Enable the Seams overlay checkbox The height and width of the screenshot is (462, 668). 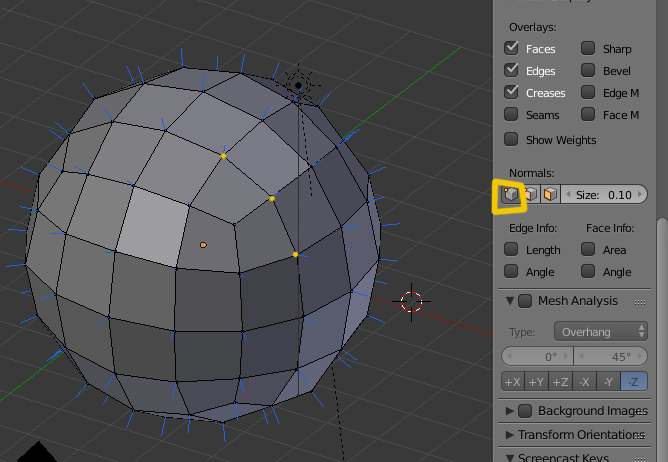(511, 114)
